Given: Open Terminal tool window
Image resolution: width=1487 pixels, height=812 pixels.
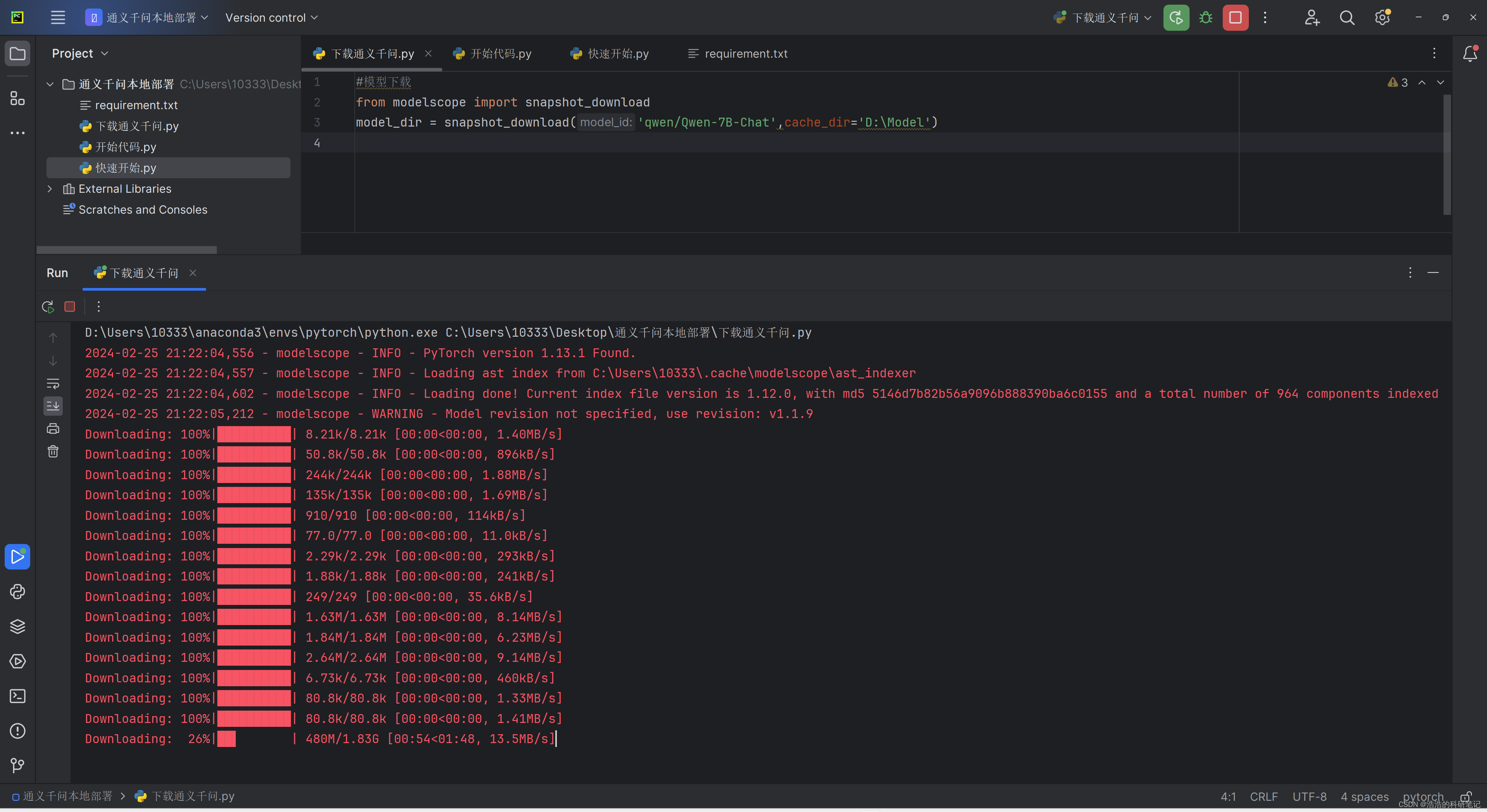Looking at the screenshot, I should point(17,696).
